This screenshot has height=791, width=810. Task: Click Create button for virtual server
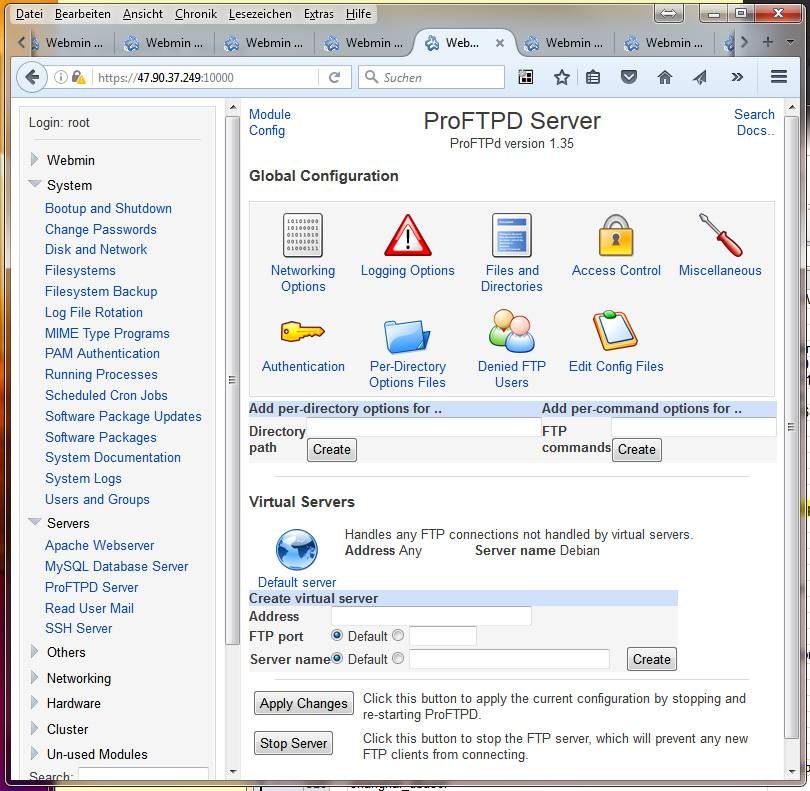(x=651, y=659)
